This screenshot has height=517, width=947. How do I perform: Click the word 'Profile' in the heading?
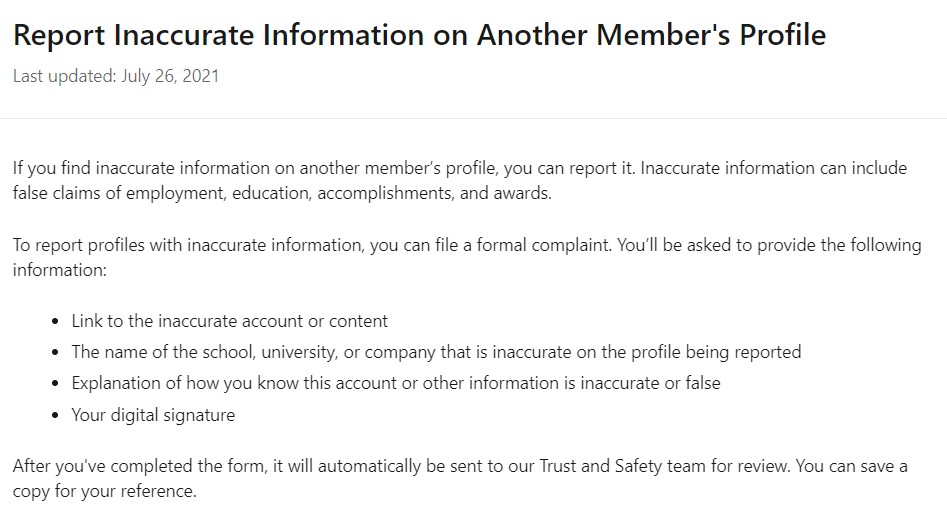[783, 35]
